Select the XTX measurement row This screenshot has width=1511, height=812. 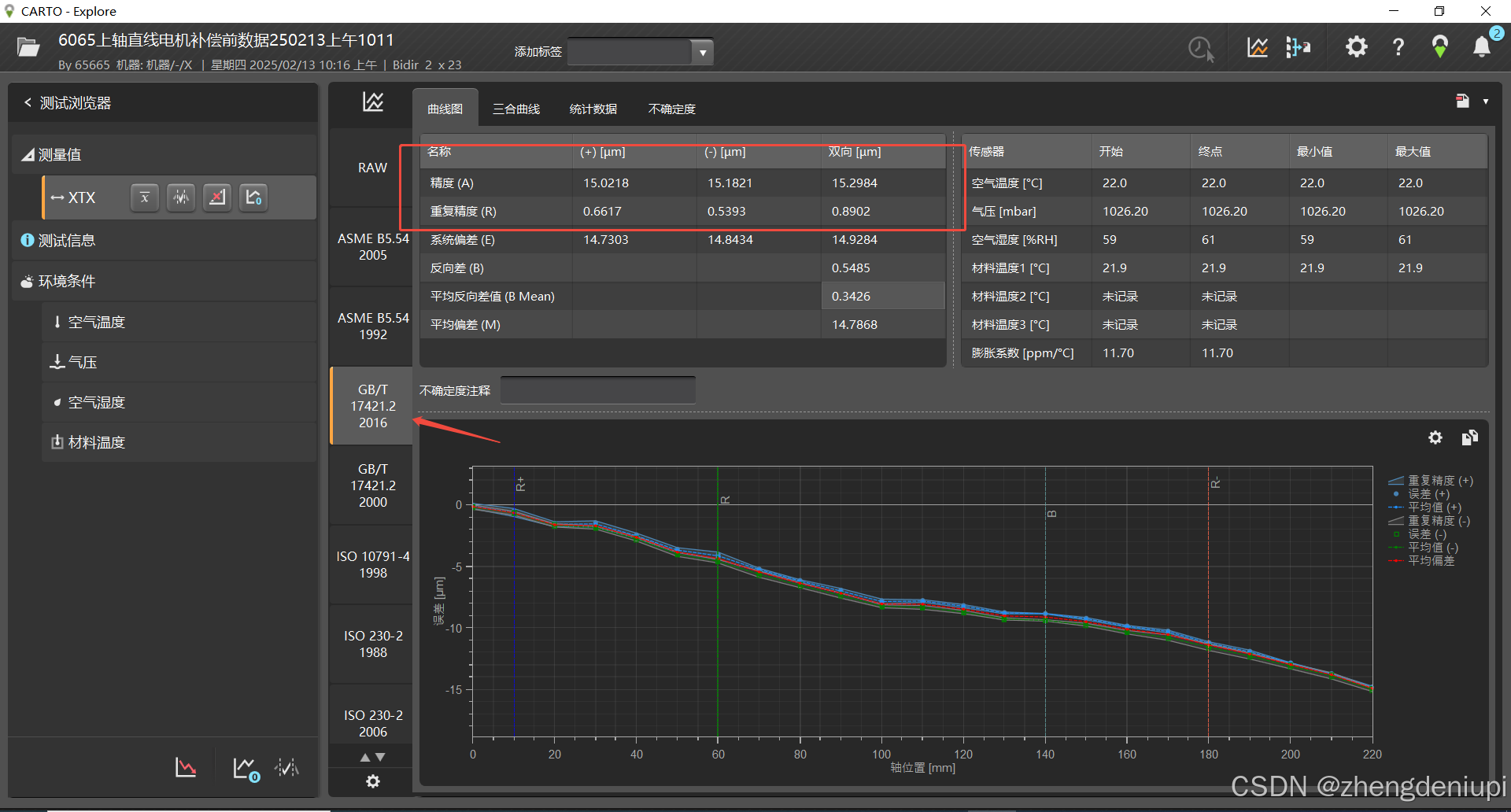(179, 197)
